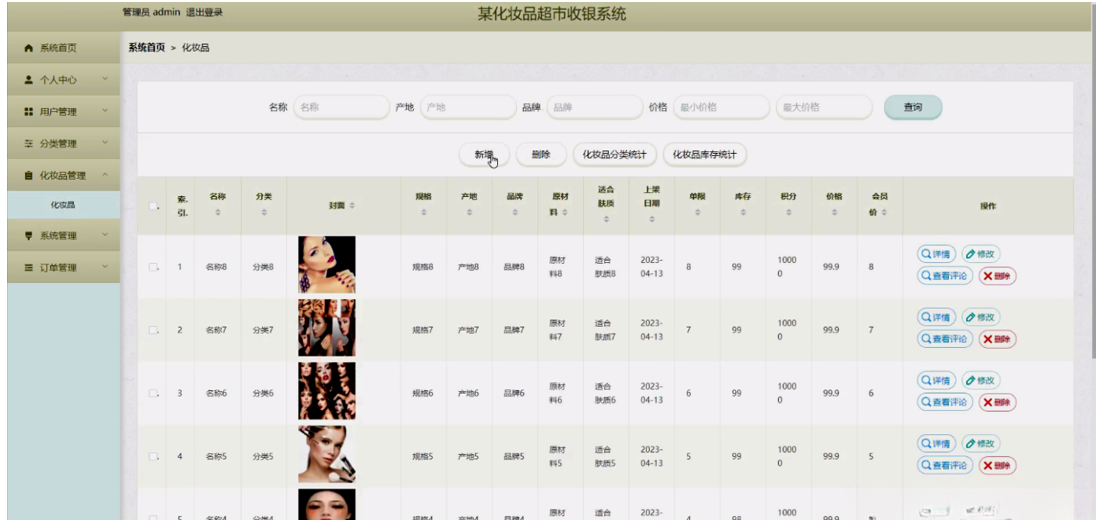This screenshot has height=520, width=1096.
Task: Click the person icon beside 个人中心
Action: tap(29, 80)
